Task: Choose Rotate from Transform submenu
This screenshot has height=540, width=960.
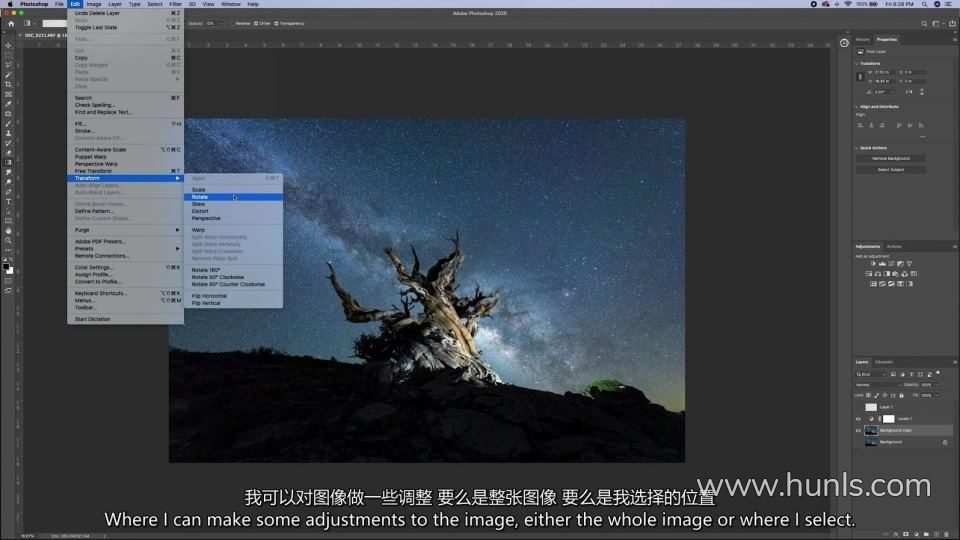Action: [x=233, y=197]
